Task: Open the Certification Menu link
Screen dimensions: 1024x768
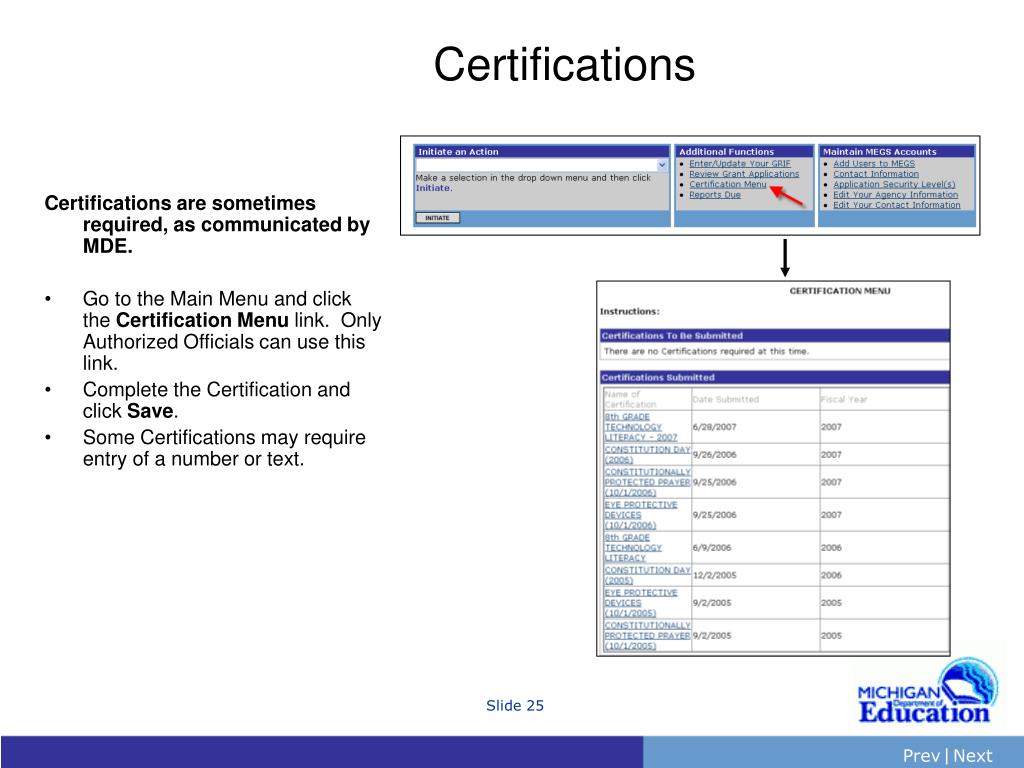Action: (728, 185)
